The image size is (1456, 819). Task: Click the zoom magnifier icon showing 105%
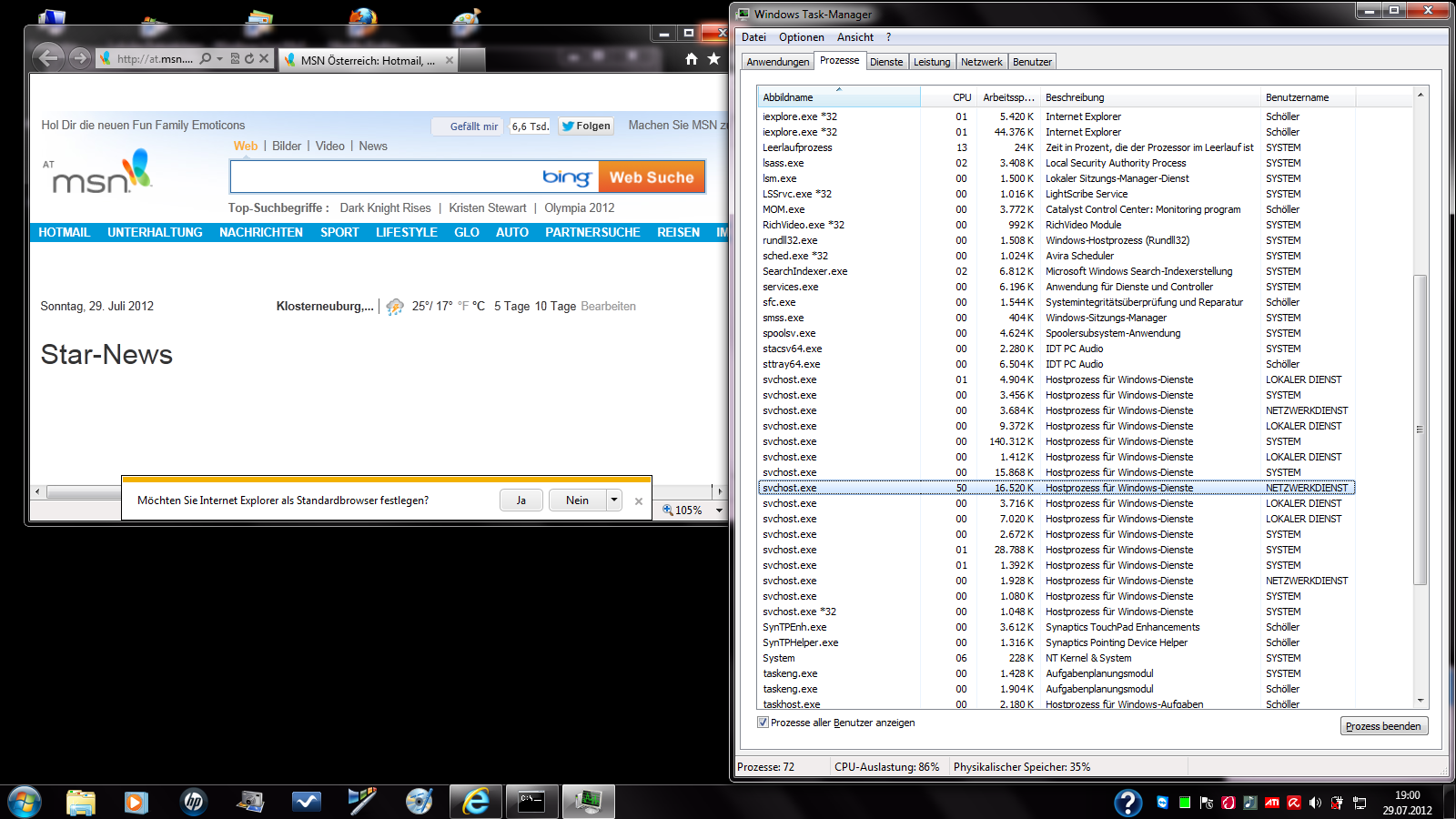pyautogui.click(x=668, y=510)
